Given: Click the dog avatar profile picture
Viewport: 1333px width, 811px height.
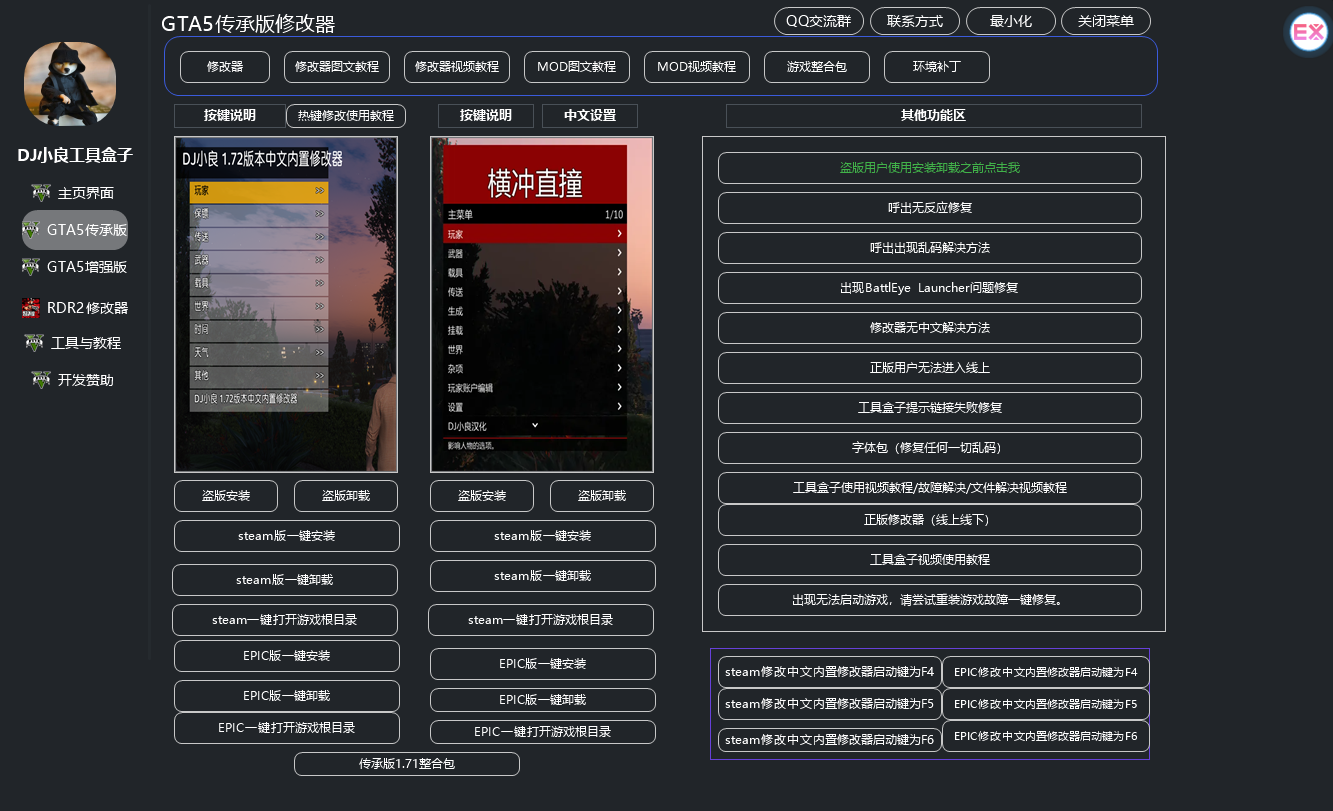Looking at the screenshot, I should coord(70,84).
